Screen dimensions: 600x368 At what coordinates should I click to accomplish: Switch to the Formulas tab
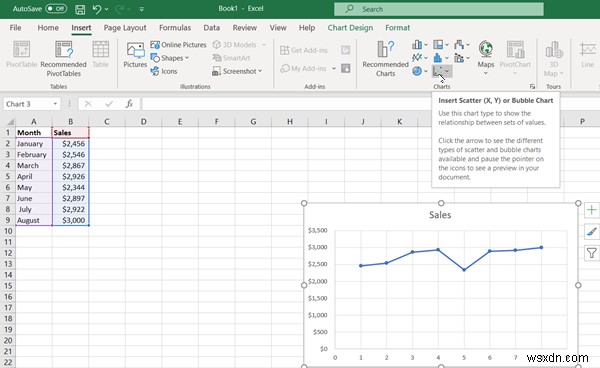click(x=175, y=28)
